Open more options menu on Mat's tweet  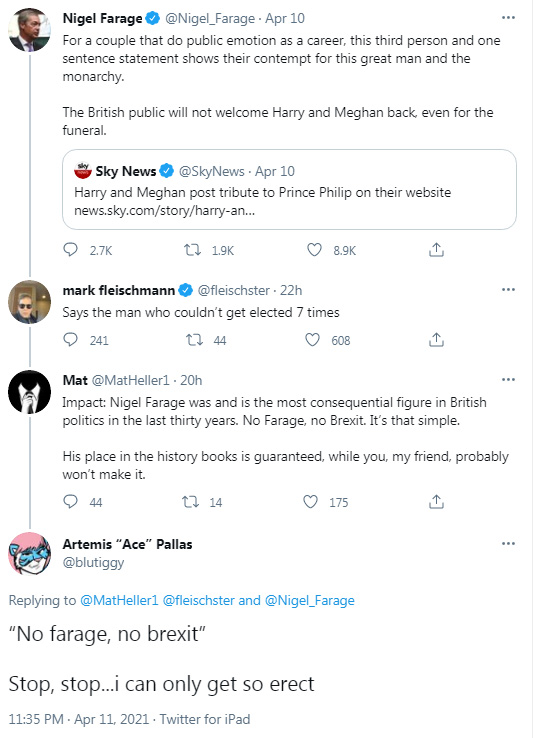508,379
